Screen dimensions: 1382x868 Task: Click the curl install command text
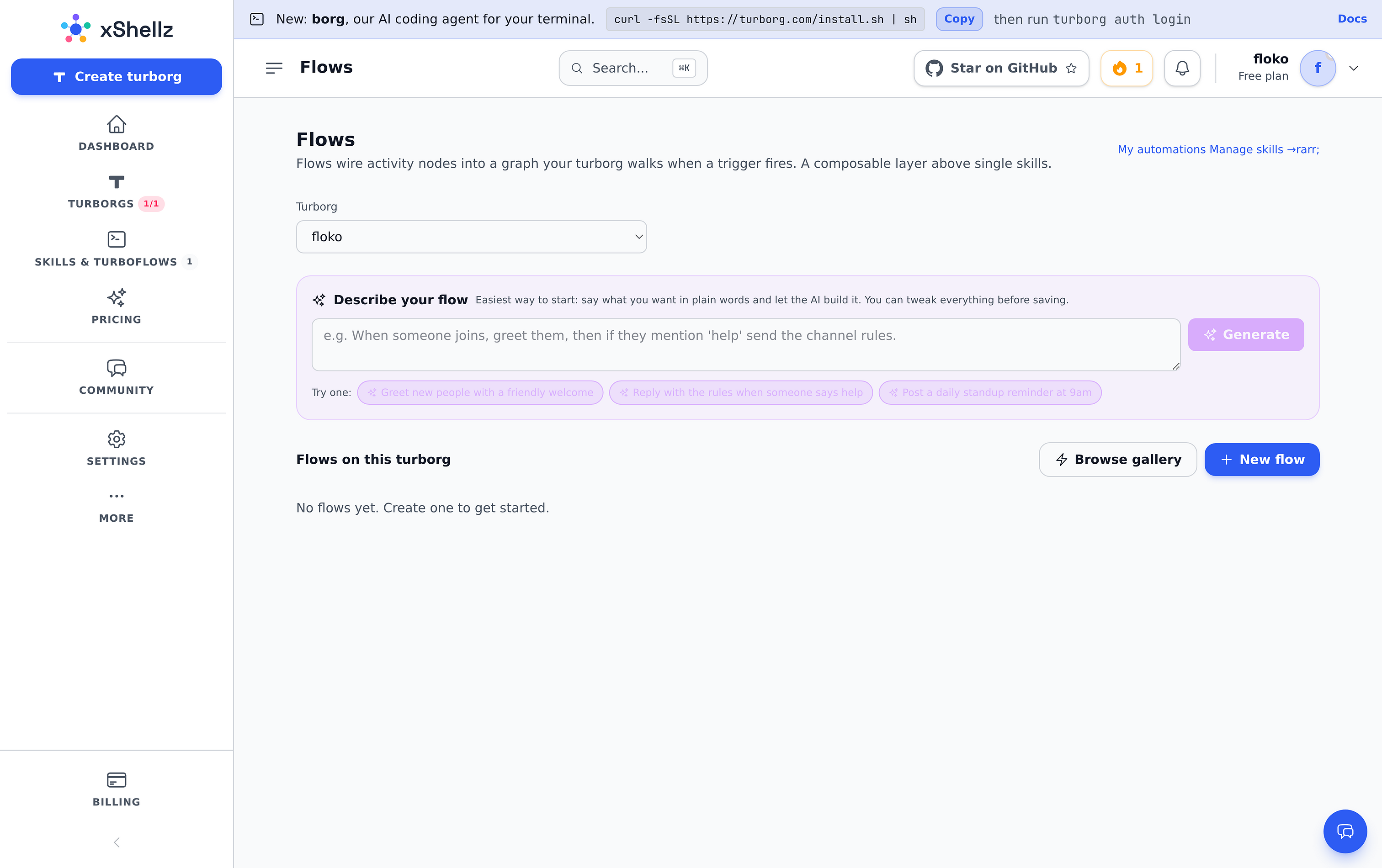[x=765, y=20]
